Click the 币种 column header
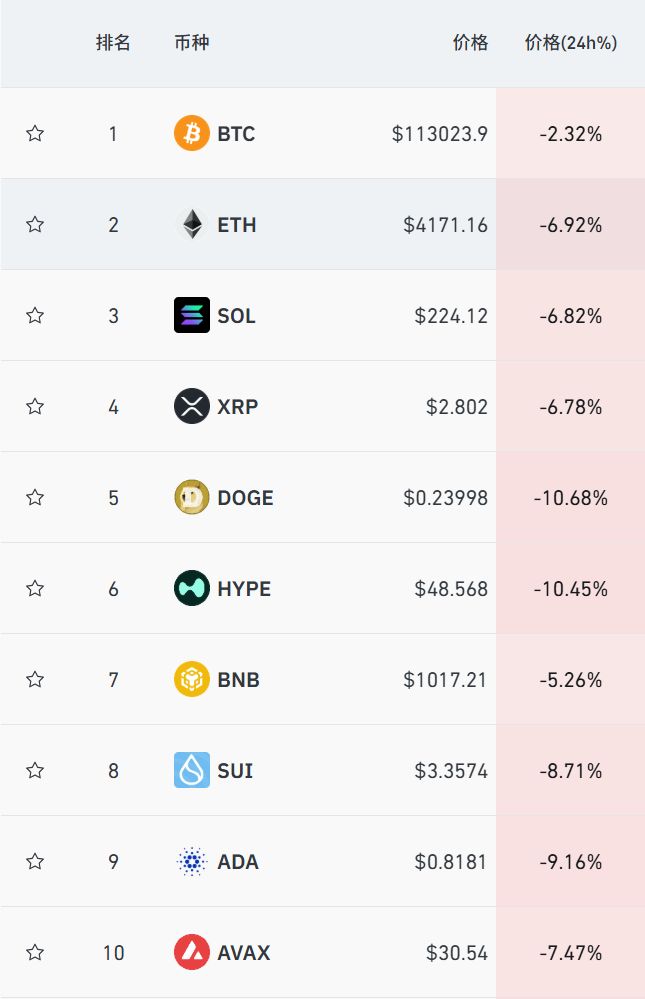Image resolution: width=645 pixels, height=999 pixels. tap(191, 43)
